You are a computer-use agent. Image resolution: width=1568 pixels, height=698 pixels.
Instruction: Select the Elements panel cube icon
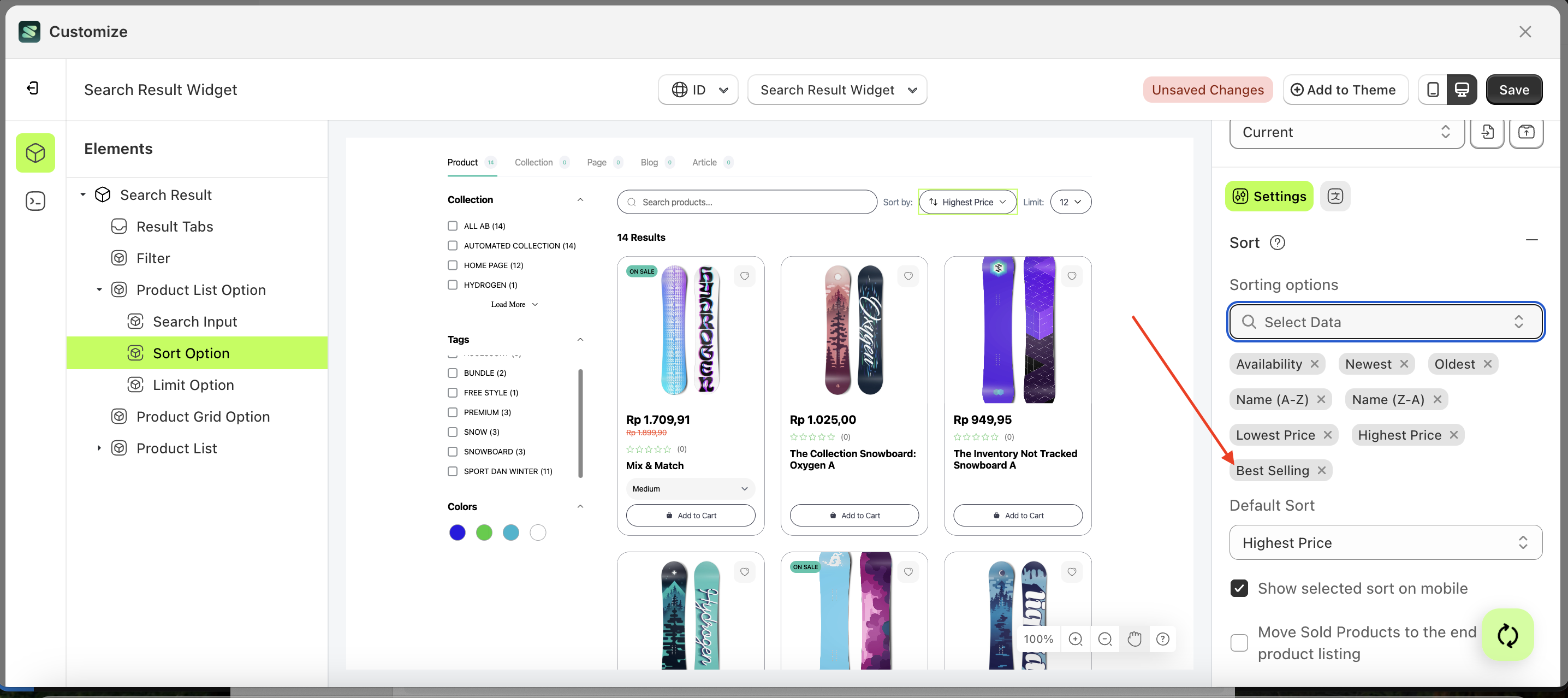35,153
